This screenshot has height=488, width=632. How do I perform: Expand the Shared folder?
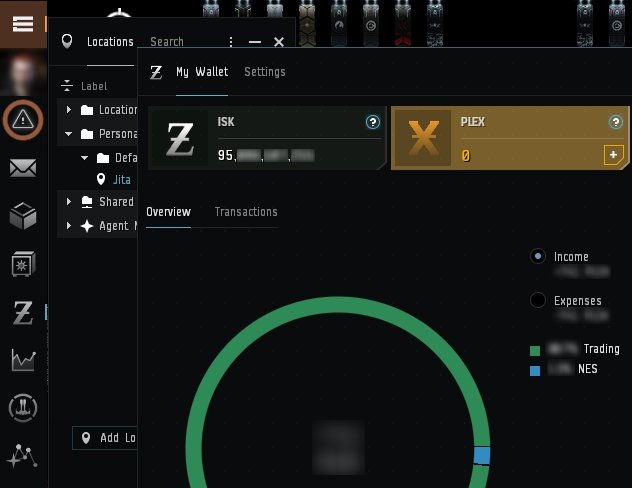pyautogui.click(x=69, y=201)
